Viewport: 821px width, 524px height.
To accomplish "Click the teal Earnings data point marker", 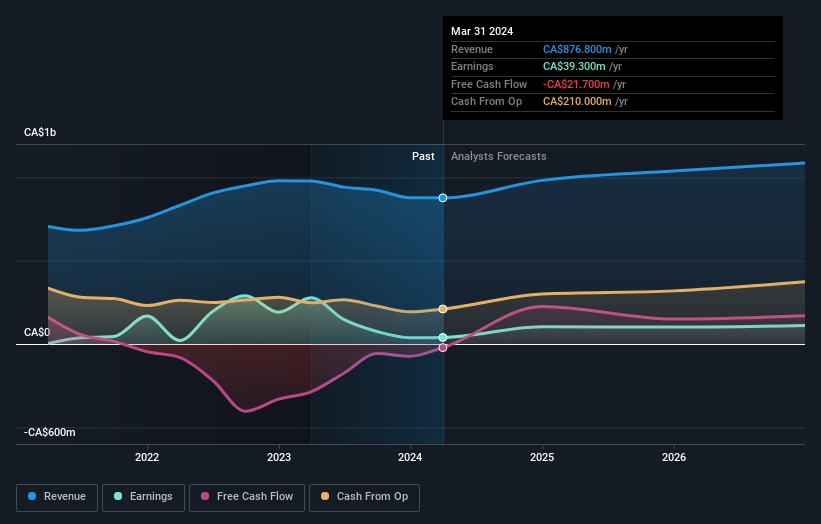I will [x=443, y=338].
